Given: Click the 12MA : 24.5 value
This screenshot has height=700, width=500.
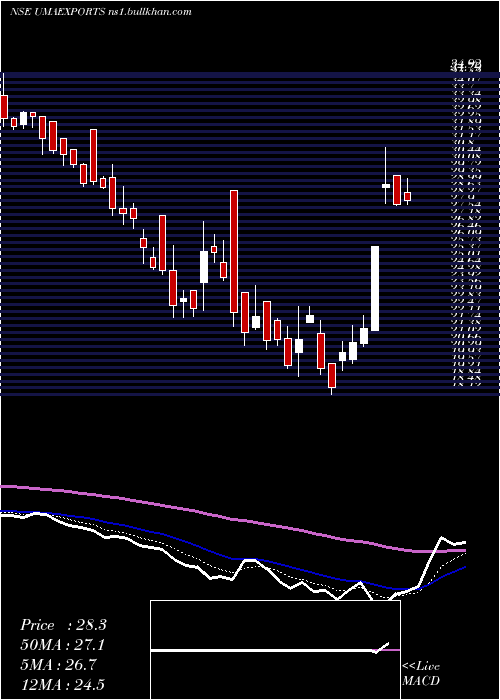Looking at the screenshot, I should click(x=63, y=685).
